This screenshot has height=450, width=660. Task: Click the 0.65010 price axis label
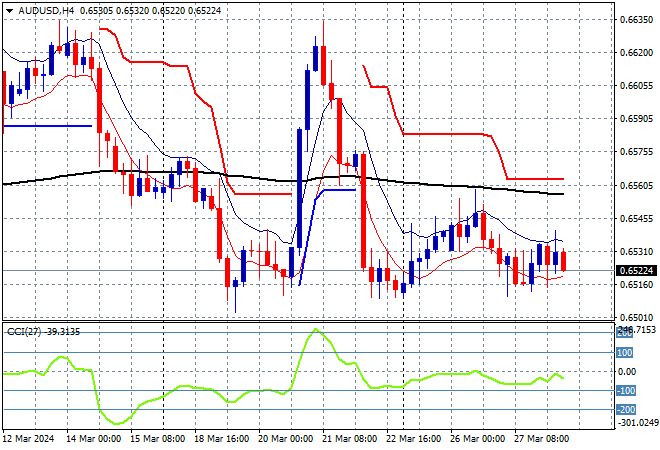point(634,317)
